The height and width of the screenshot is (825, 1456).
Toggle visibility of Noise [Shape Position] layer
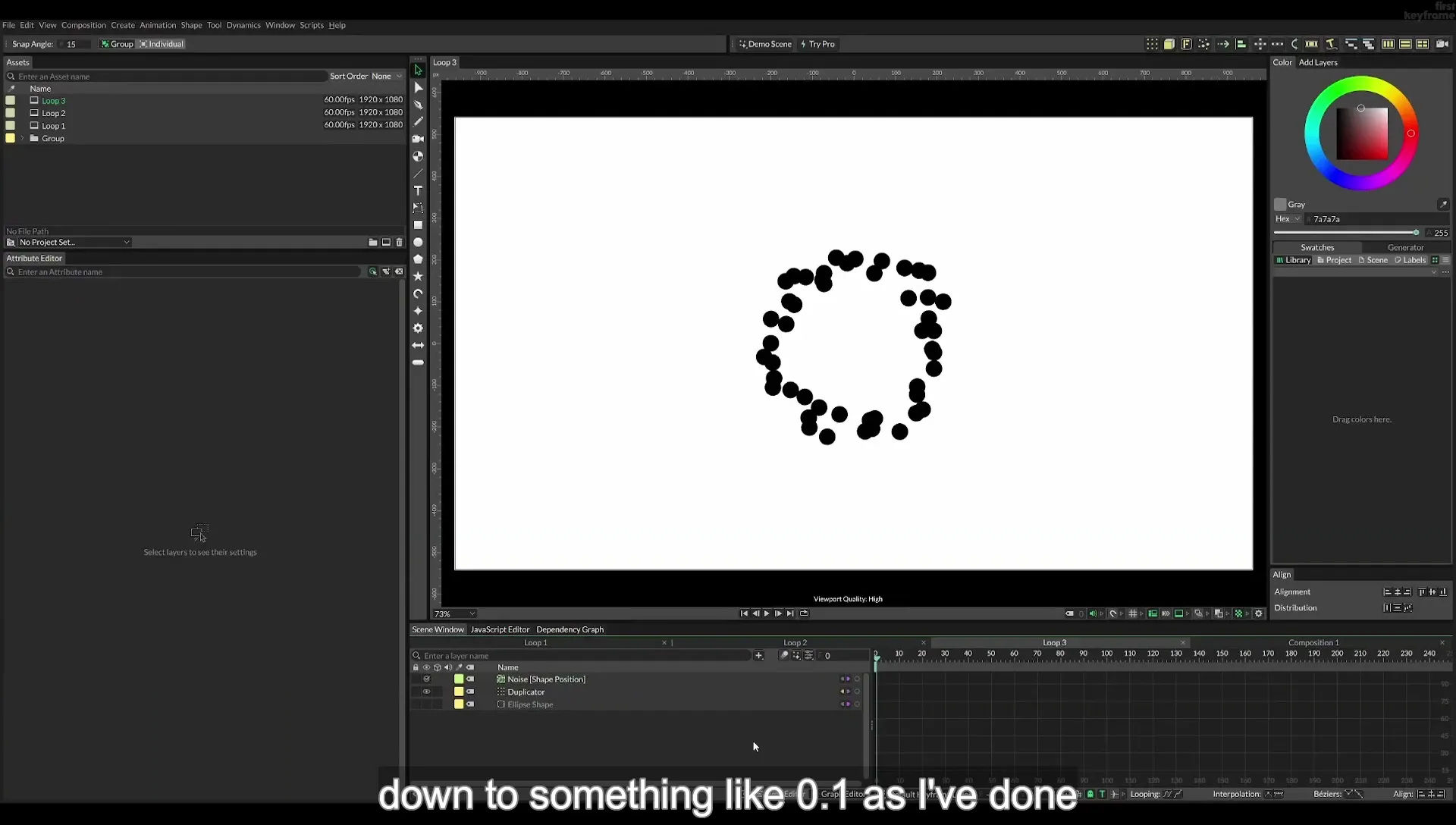pos(426,679)
